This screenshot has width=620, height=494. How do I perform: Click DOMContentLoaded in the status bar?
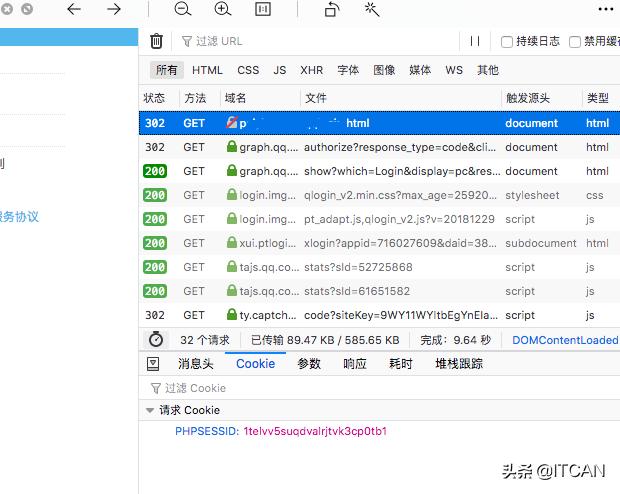pos(565,340)
